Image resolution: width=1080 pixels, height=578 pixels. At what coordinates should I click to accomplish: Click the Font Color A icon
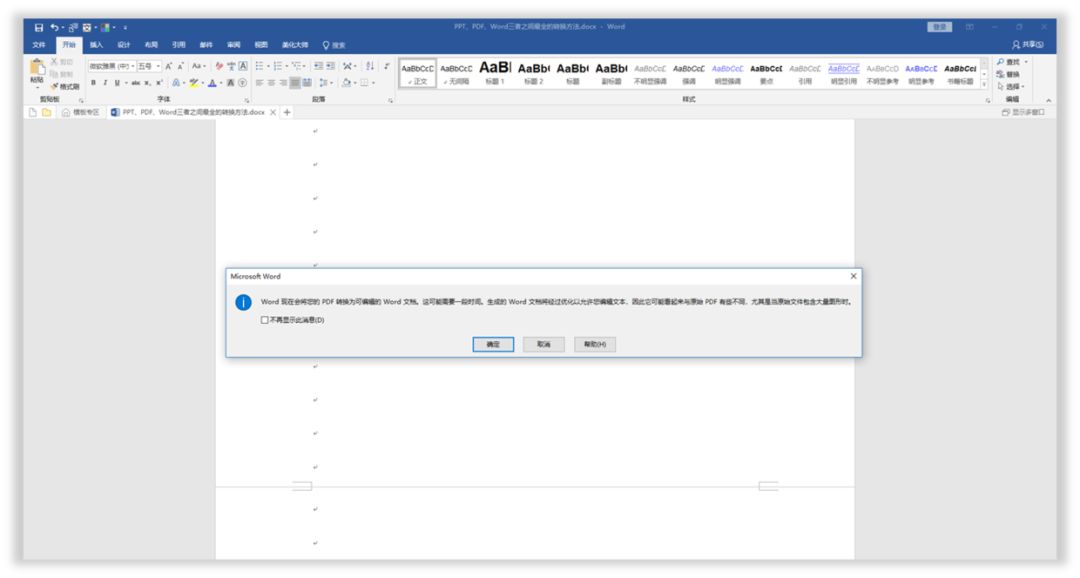tap(212, 83)
